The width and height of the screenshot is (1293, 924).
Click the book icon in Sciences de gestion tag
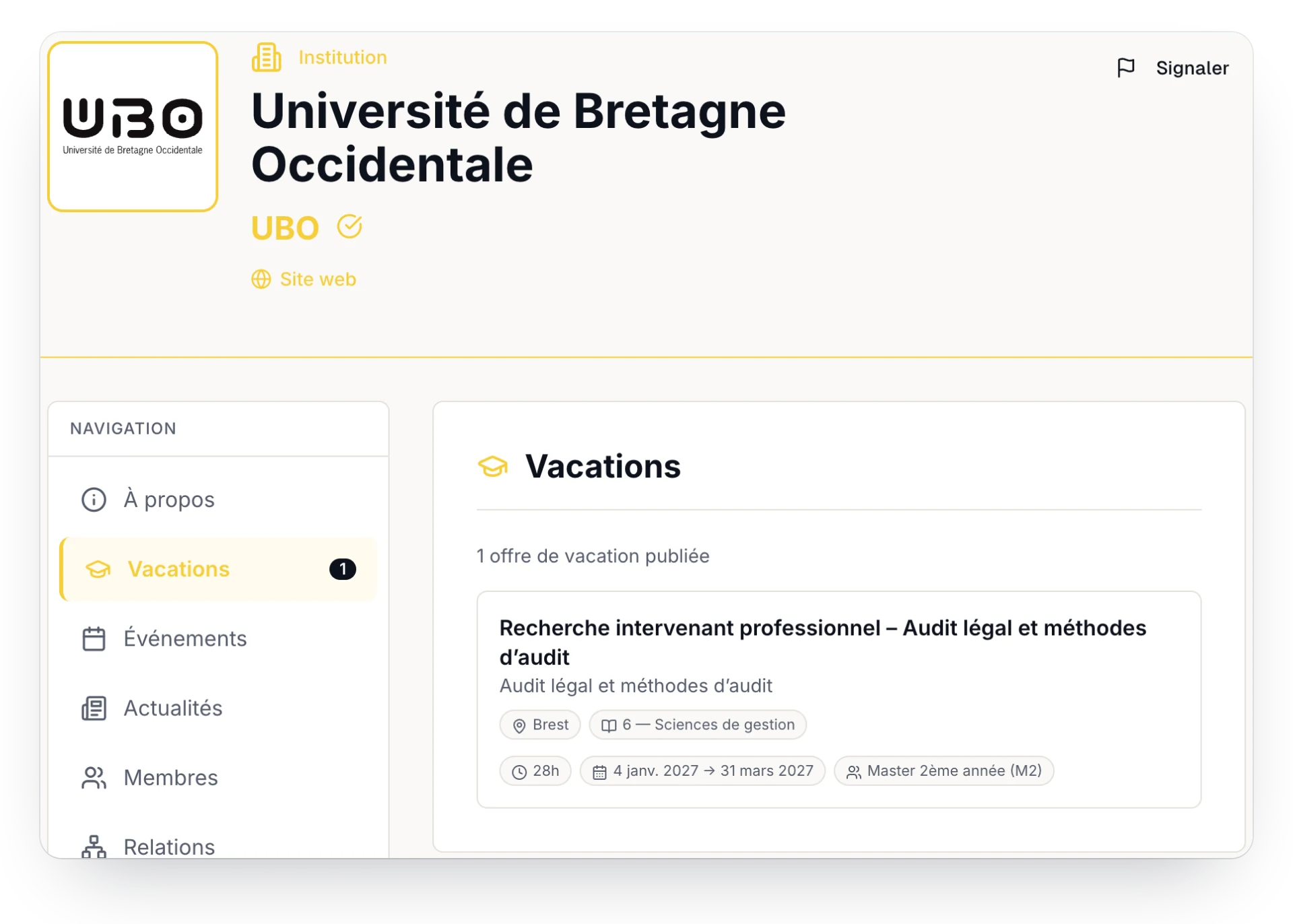tap(609, 725)
